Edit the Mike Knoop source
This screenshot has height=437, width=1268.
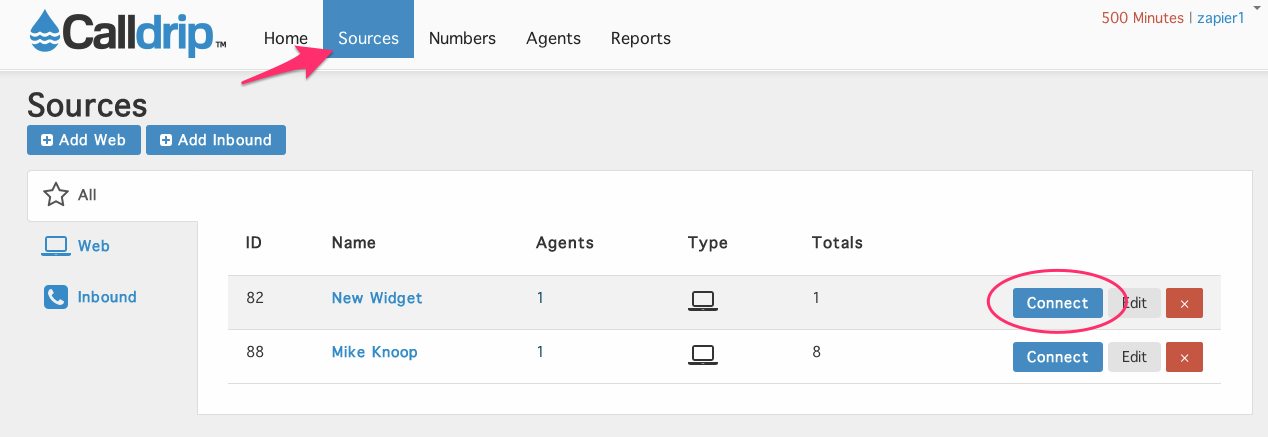1134,357
